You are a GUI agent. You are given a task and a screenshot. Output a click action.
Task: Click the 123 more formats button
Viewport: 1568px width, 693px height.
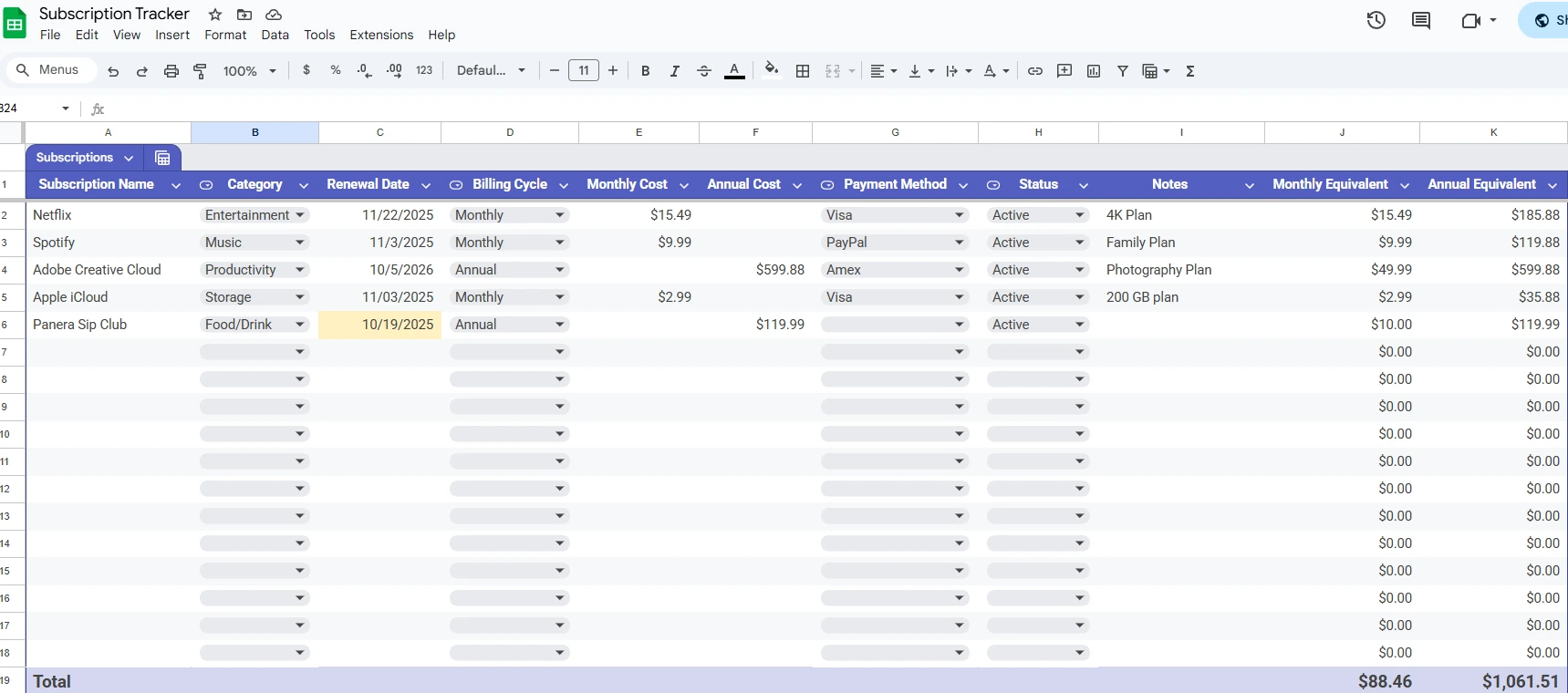coord(424,70)
